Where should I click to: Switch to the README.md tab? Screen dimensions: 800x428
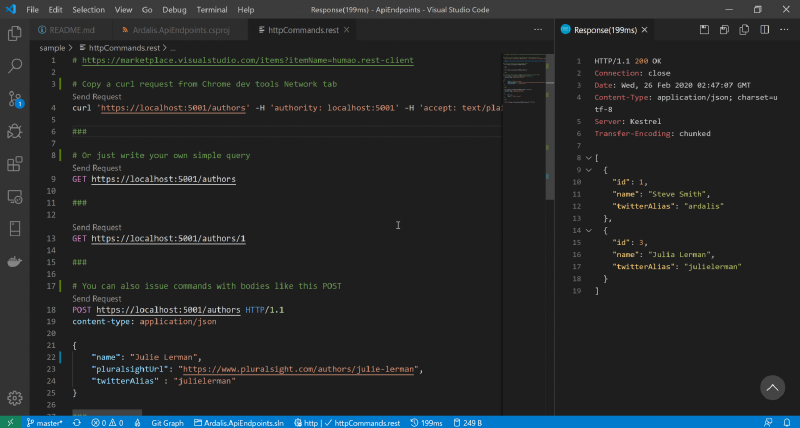[x=71, y=30]
